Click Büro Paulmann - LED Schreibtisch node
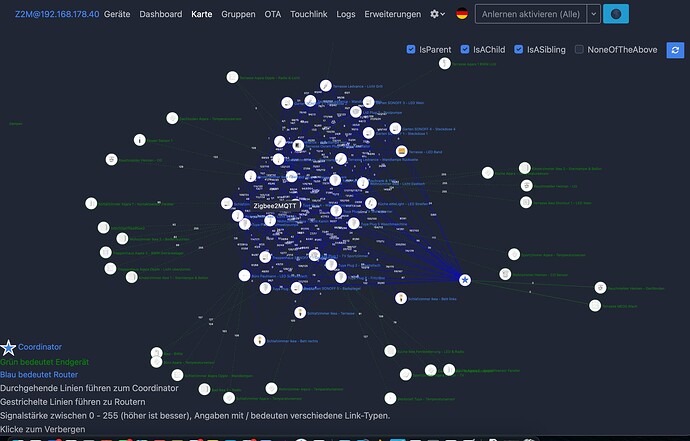The width and height of the screenshot is (690, 441). (244, 276)
